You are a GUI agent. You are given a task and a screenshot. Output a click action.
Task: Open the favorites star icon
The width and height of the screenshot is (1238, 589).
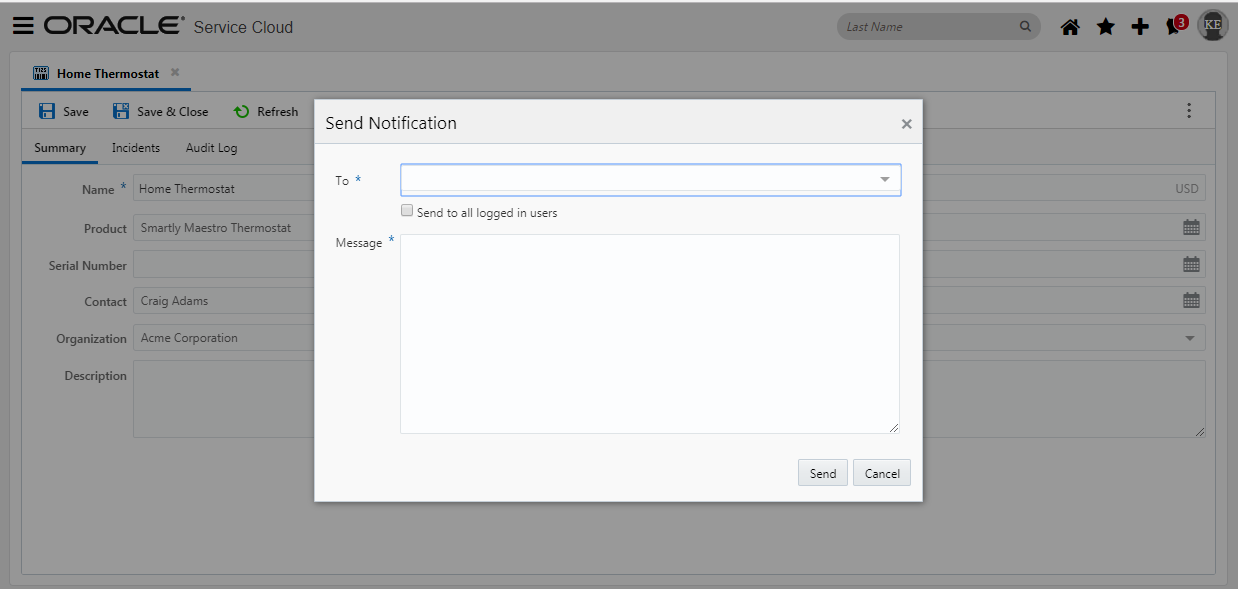click(x=1105, y=26)
